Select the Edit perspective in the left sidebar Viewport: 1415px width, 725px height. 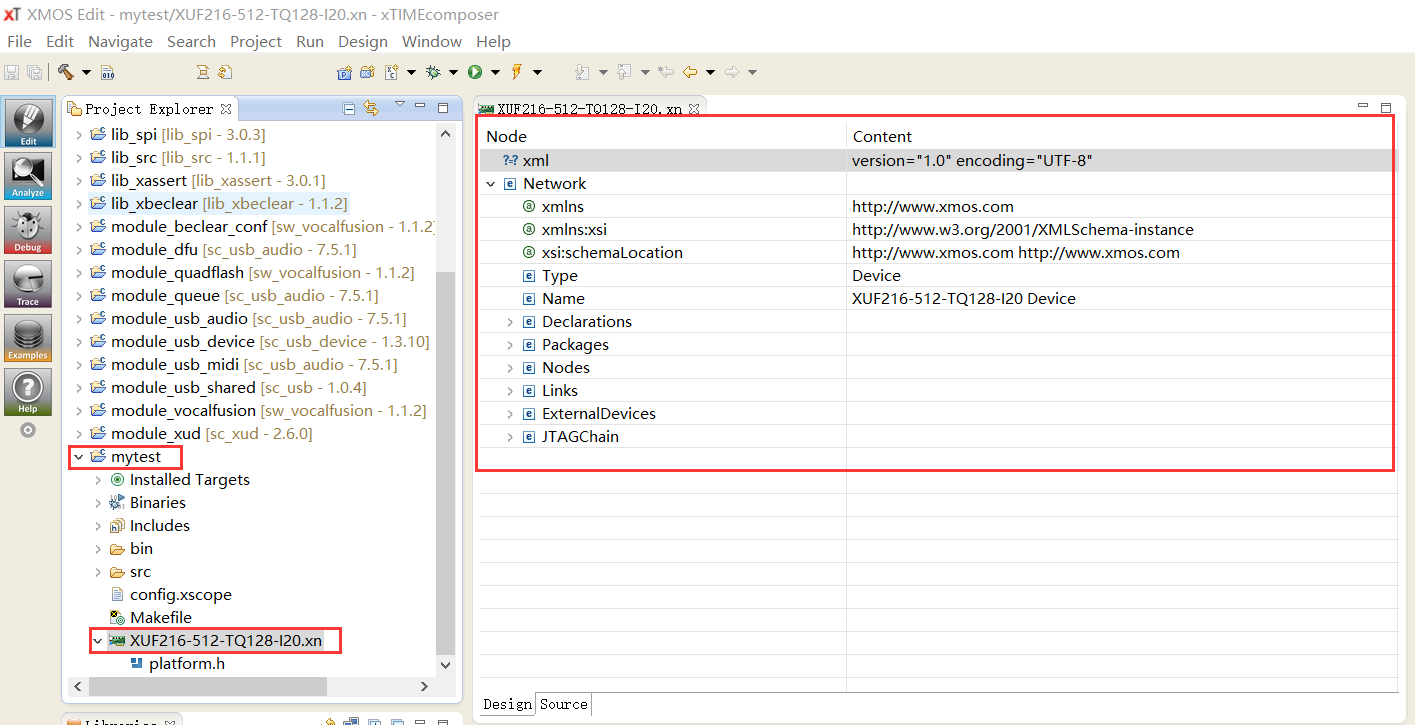point(27,122)
